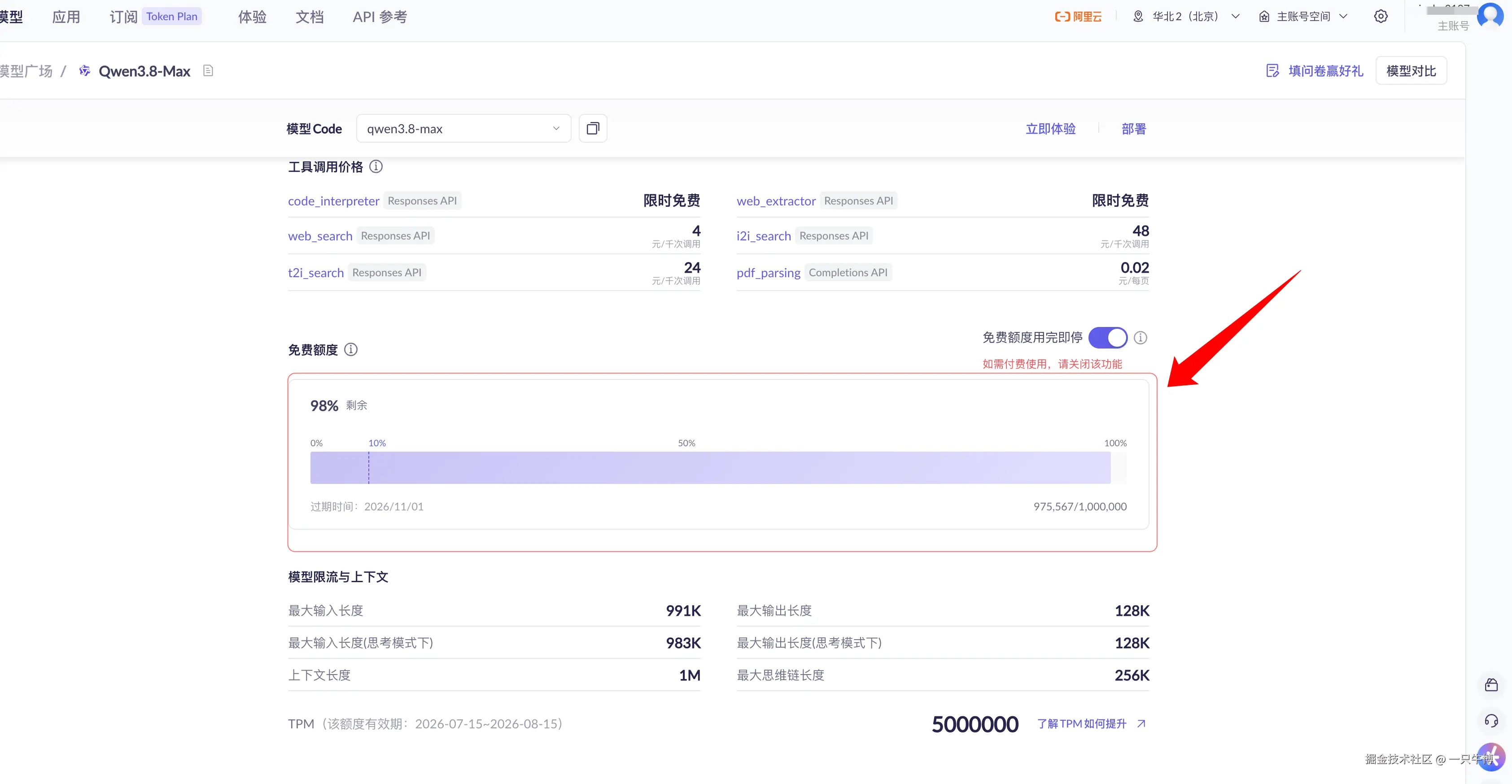Click the 最大输入长度(思考模式下) value 983K
The width and height of the screenshot is (1512, 784).
[x=683, y=643]
